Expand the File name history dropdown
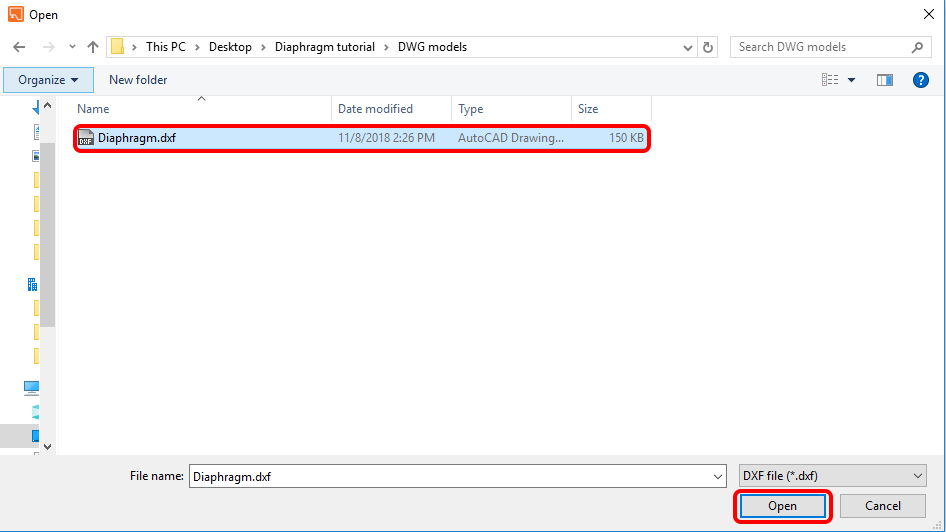 coord(717,477)
